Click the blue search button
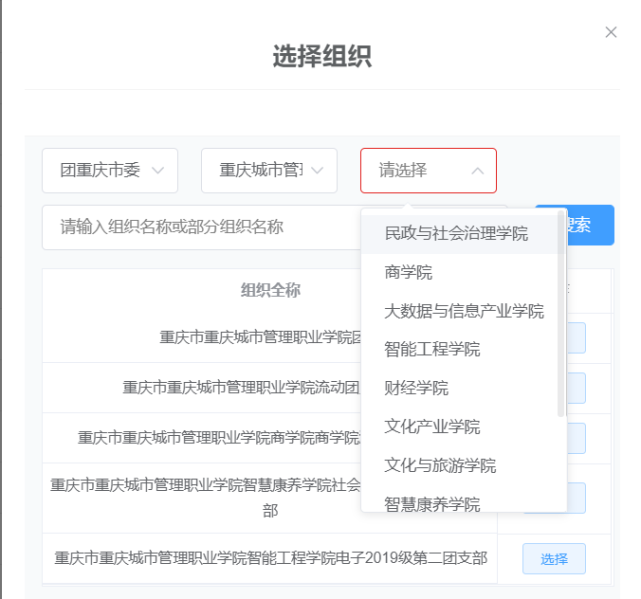Image resolution: width=641 pixels, height=599 pixels. (x=591, y=225)
